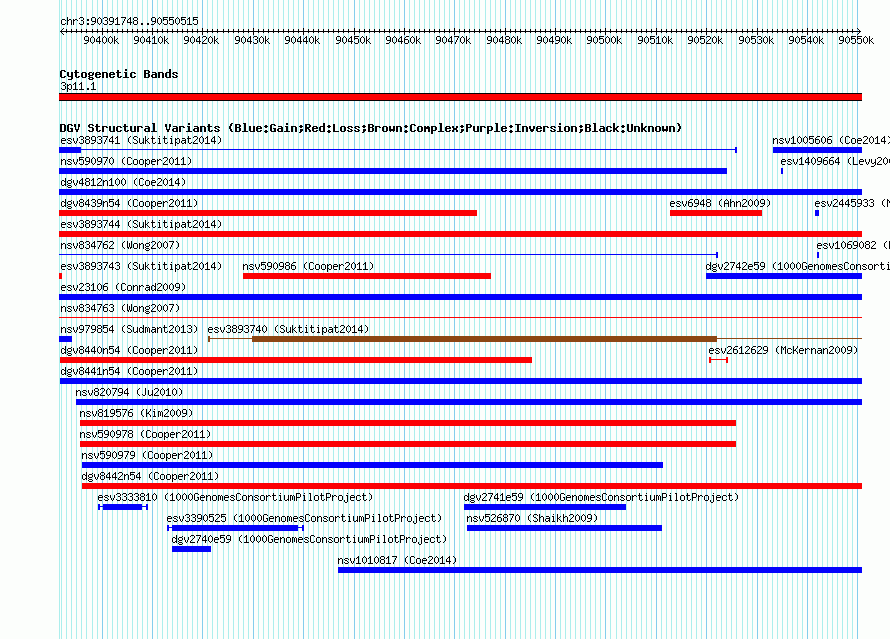Select nsv1005606 (Coe2014) label
Viewport: 890px width, 639px height.
pos(831,140)
